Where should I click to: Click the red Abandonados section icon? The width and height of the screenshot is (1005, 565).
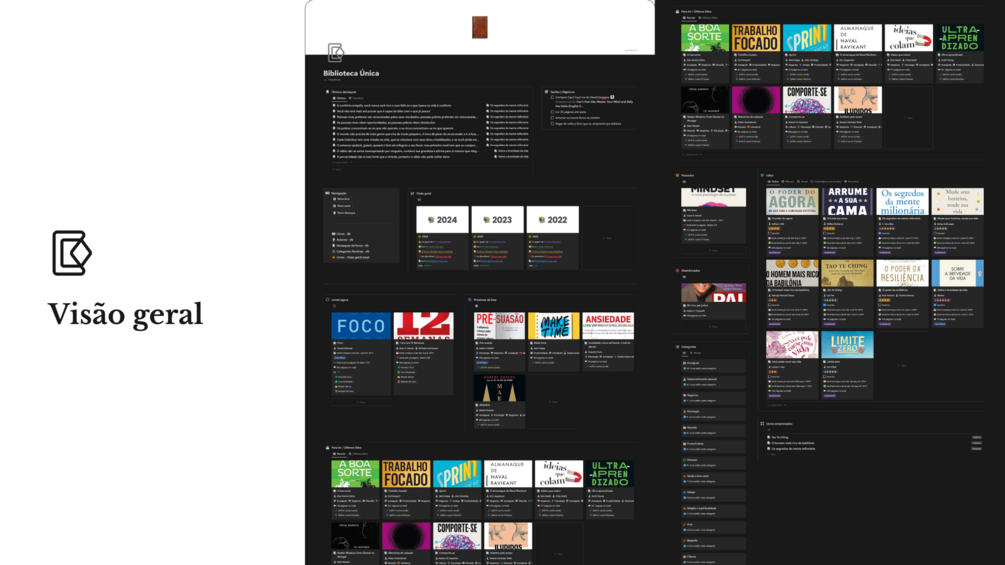[x=677, y=270]
